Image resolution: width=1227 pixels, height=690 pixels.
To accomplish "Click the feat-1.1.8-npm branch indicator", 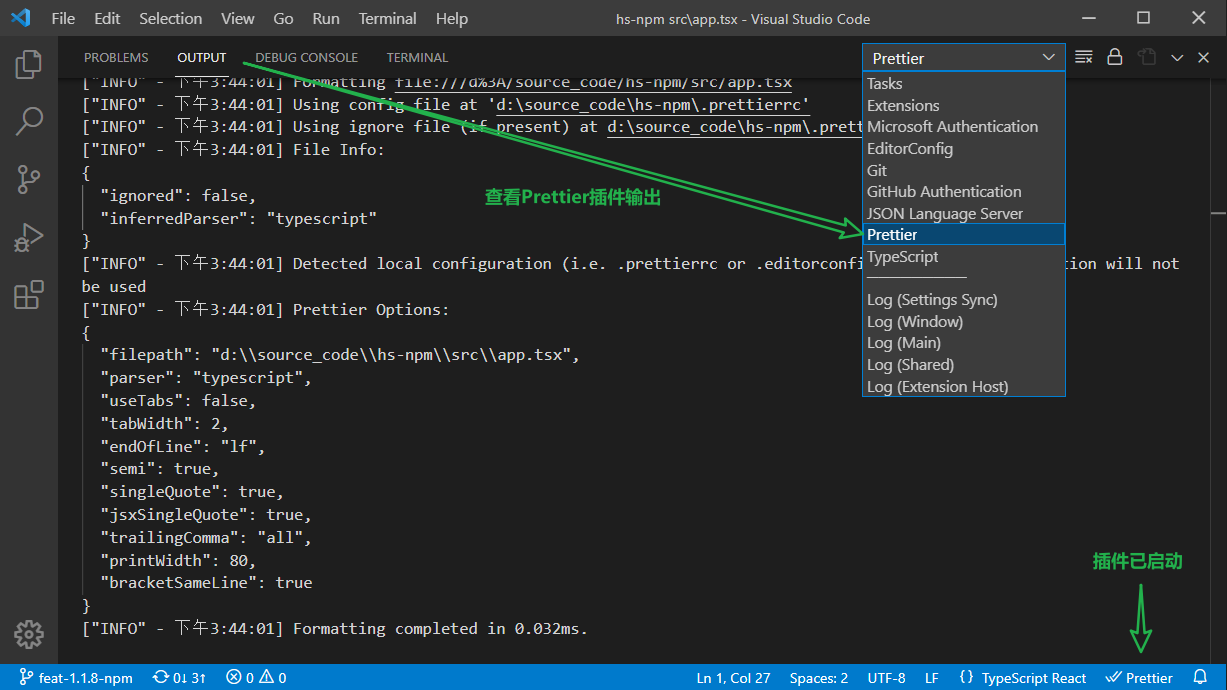I will [x=75, y=678].
